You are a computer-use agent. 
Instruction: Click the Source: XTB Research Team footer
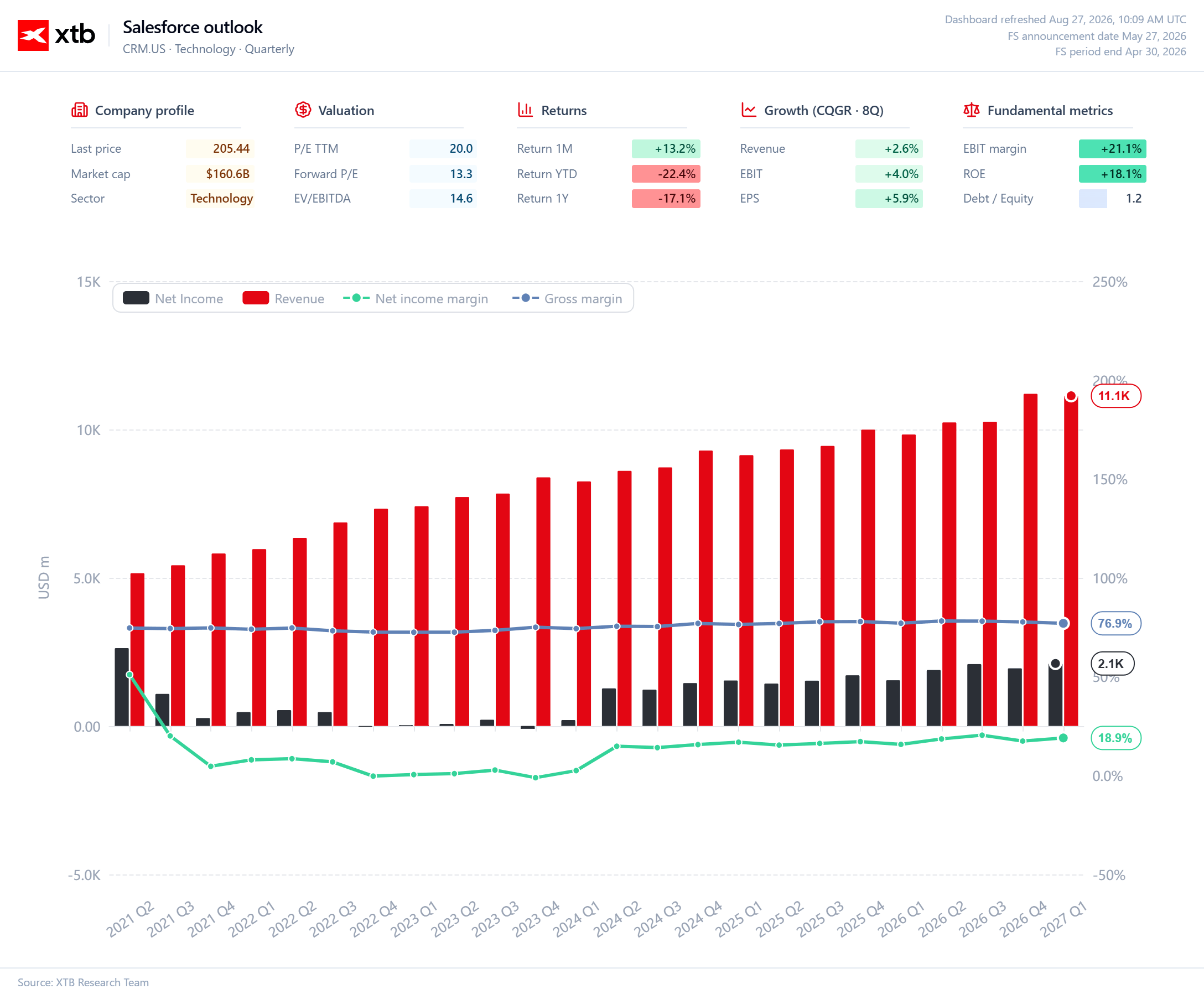click(83, 982)
